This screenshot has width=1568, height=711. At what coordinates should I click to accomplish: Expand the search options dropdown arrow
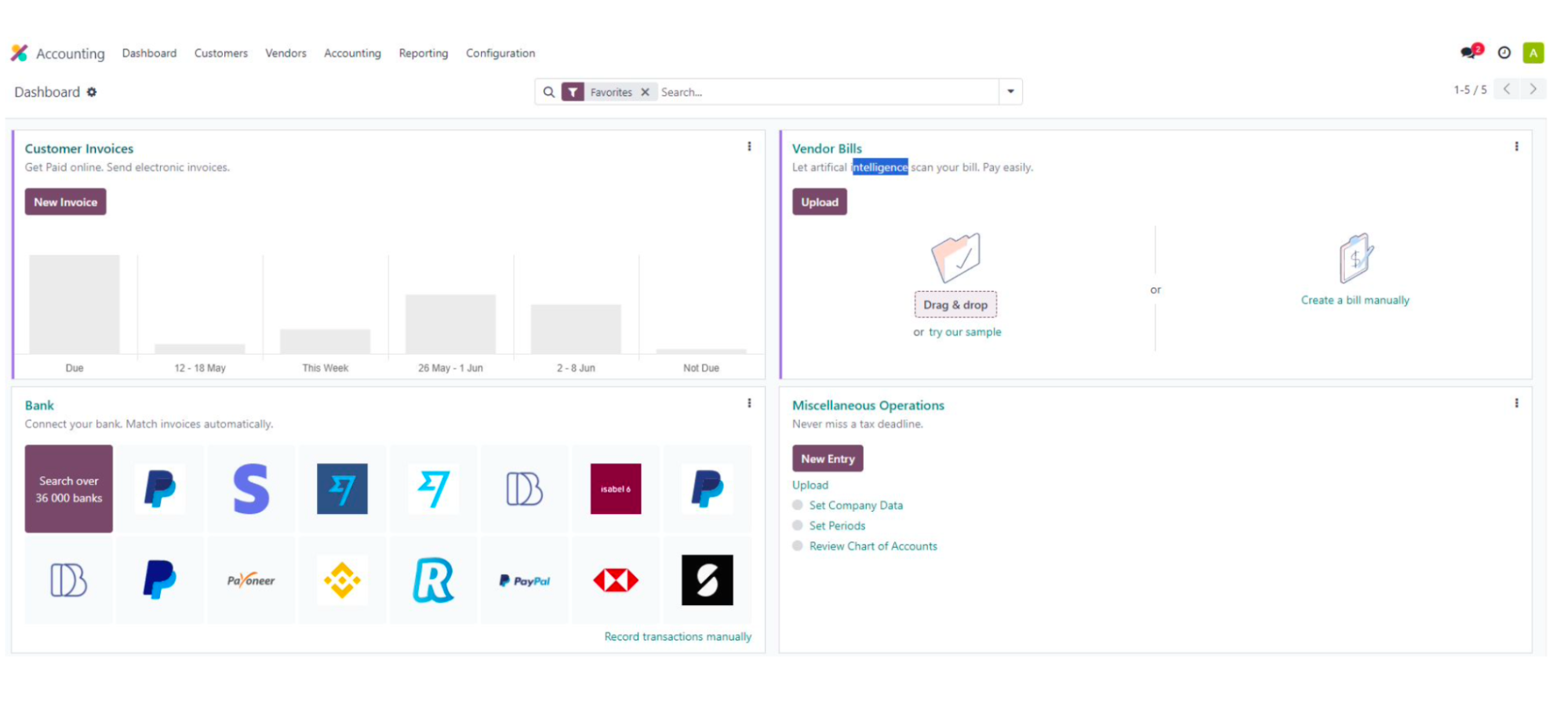tap(1010, 92)
